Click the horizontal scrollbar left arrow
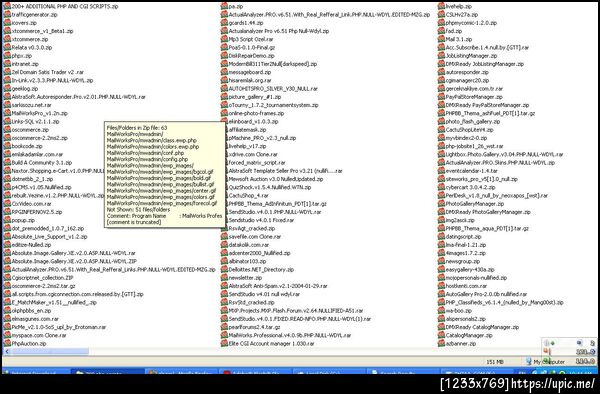600x394 pixels. [x=7, y=351]
